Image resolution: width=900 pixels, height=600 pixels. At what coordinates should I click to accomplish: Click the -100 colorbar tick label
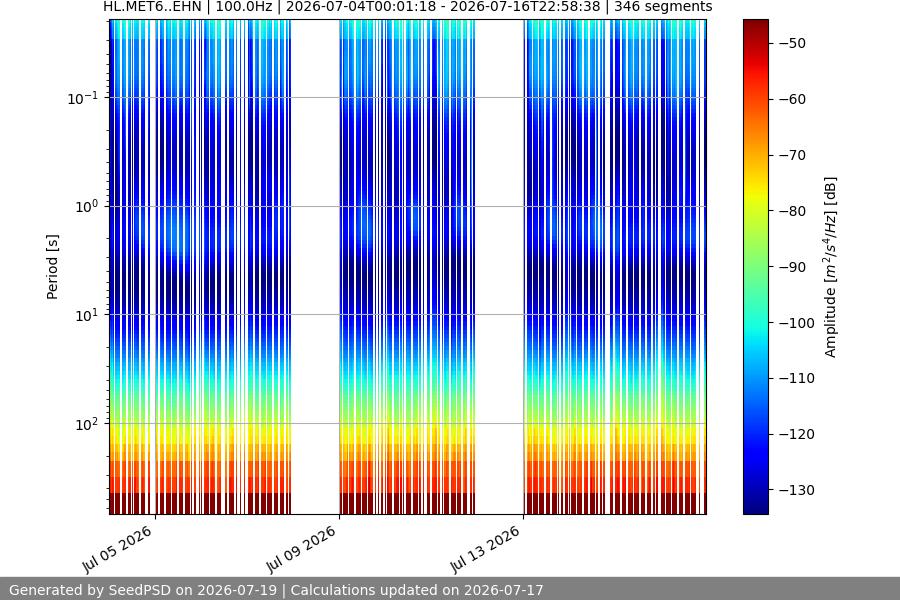tap(797, 323)
